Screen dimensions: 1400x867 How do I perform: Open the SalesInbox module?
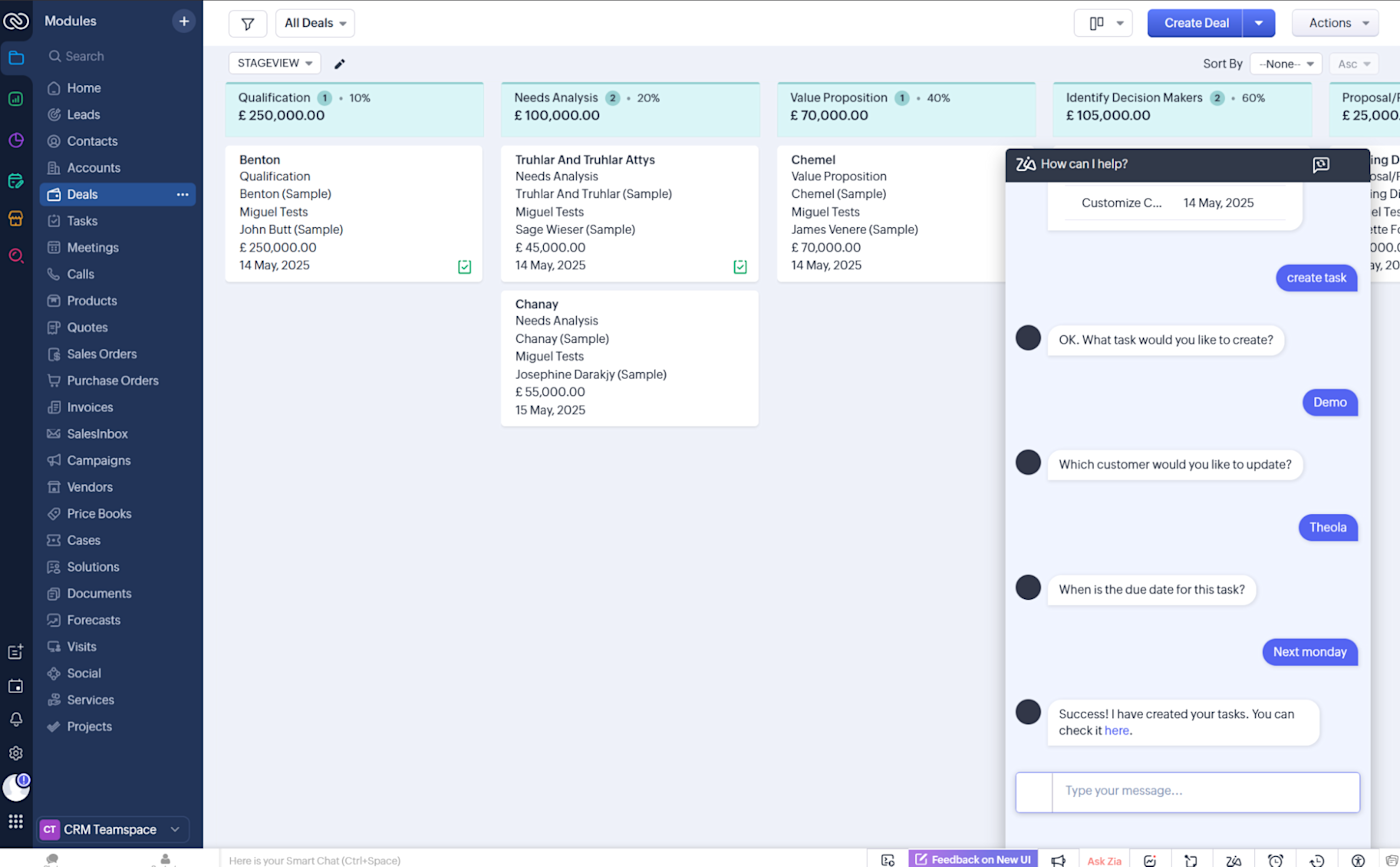[97, 434]
